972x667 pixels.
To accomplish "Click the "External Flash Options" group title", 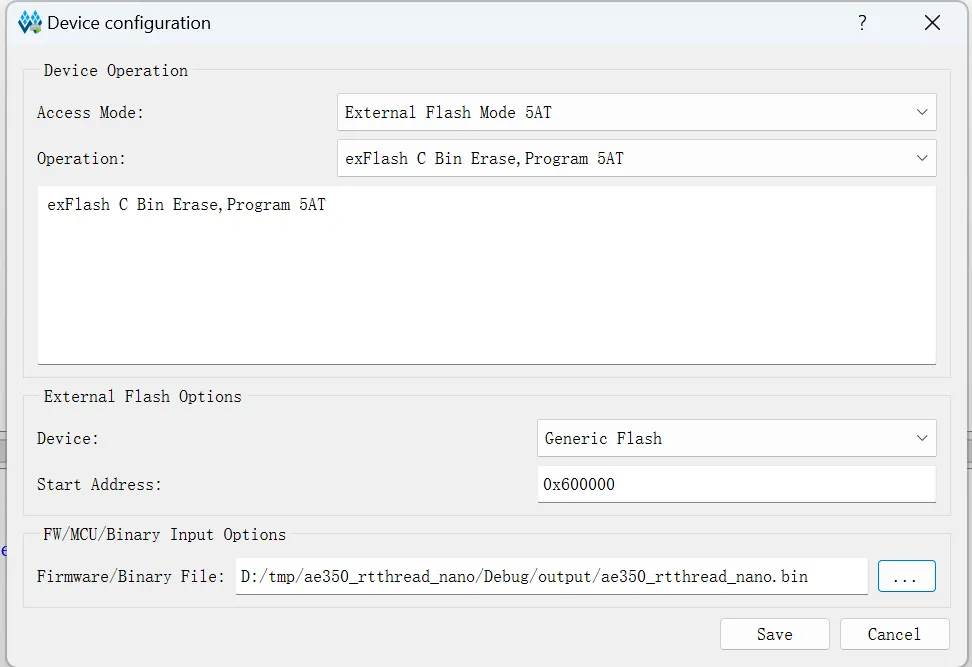I will 142,396.
